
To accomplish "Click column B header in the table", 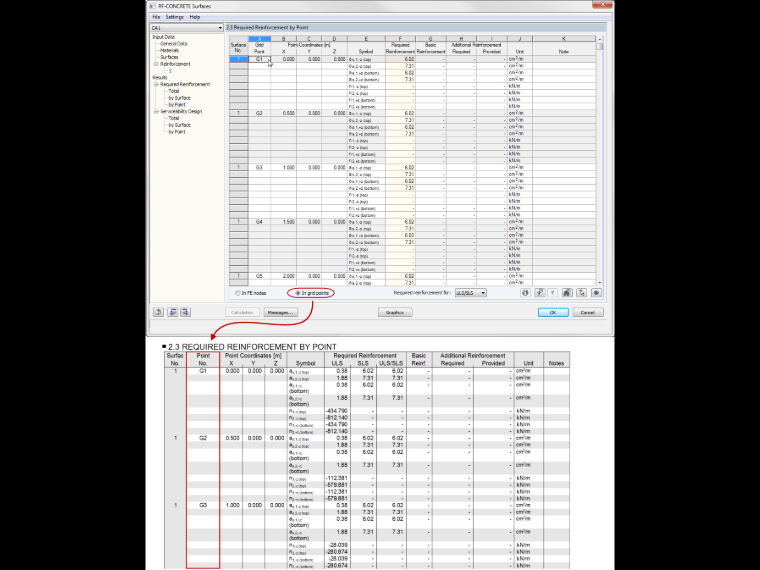I will point(284,39).
